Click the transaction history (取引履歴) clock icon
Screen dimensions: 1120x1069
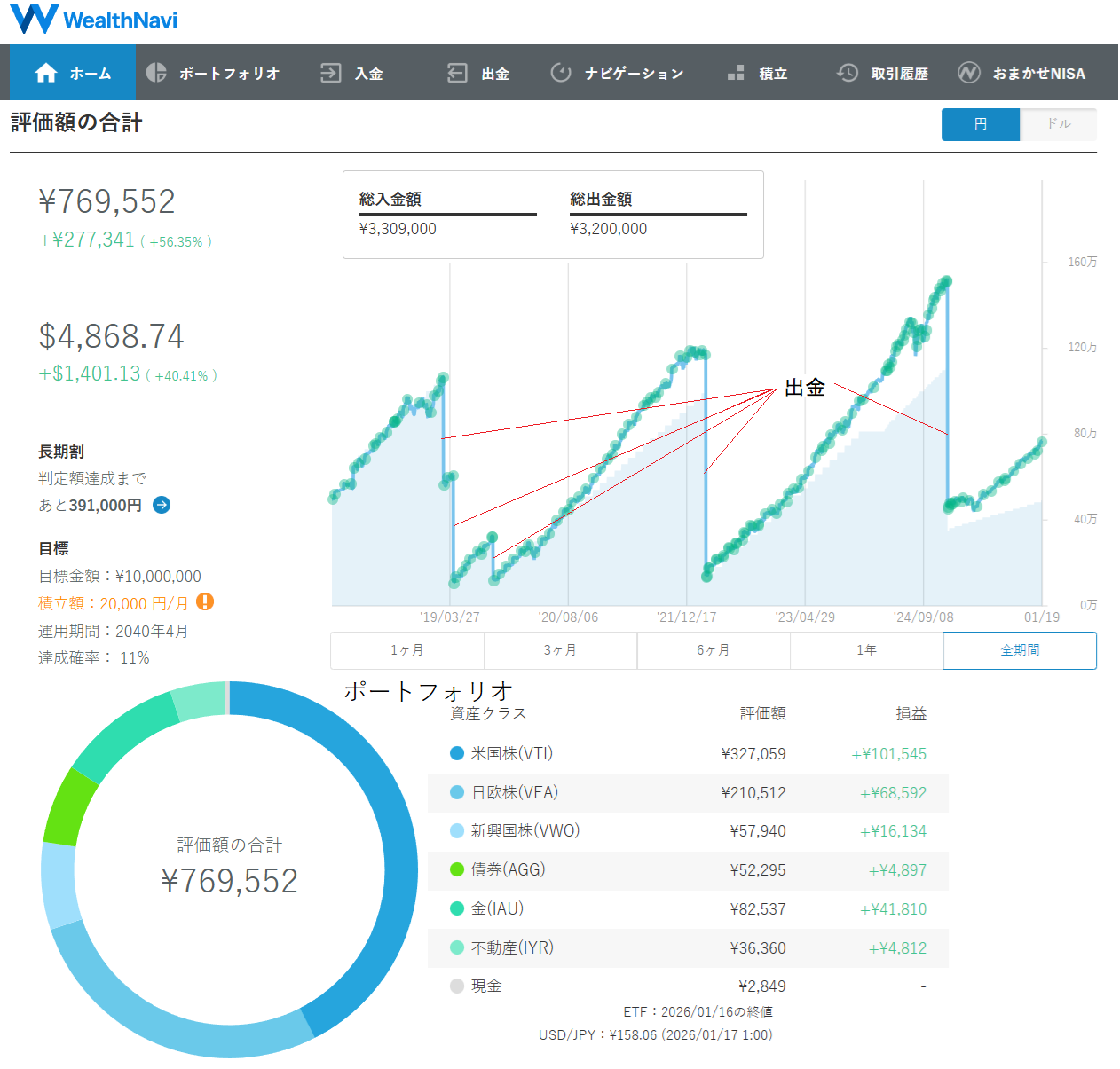click(848, 73)
